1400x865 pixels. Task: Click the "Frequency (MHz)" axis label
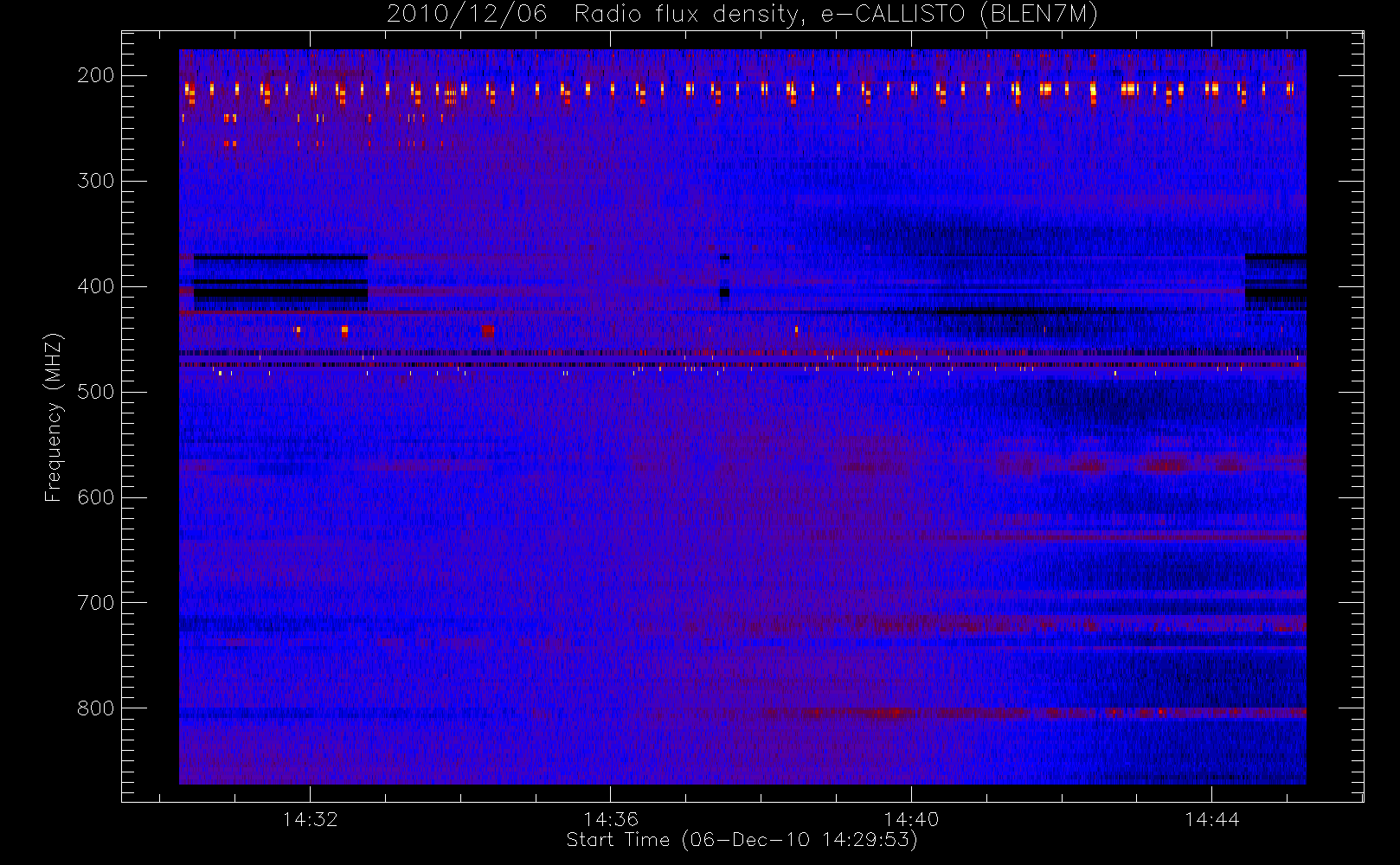(x=54, y=416)
